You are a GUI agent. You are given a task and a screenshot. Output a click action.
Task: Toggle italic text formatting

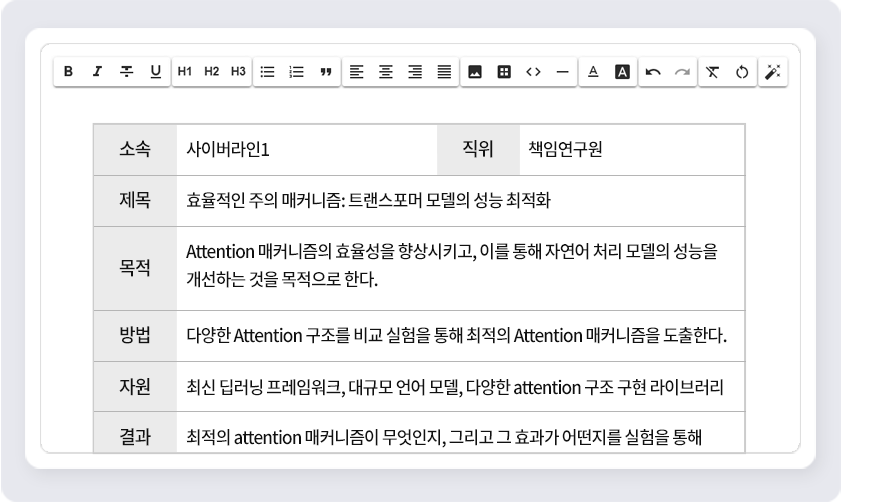pyautogui.click(x=93, y=72)
